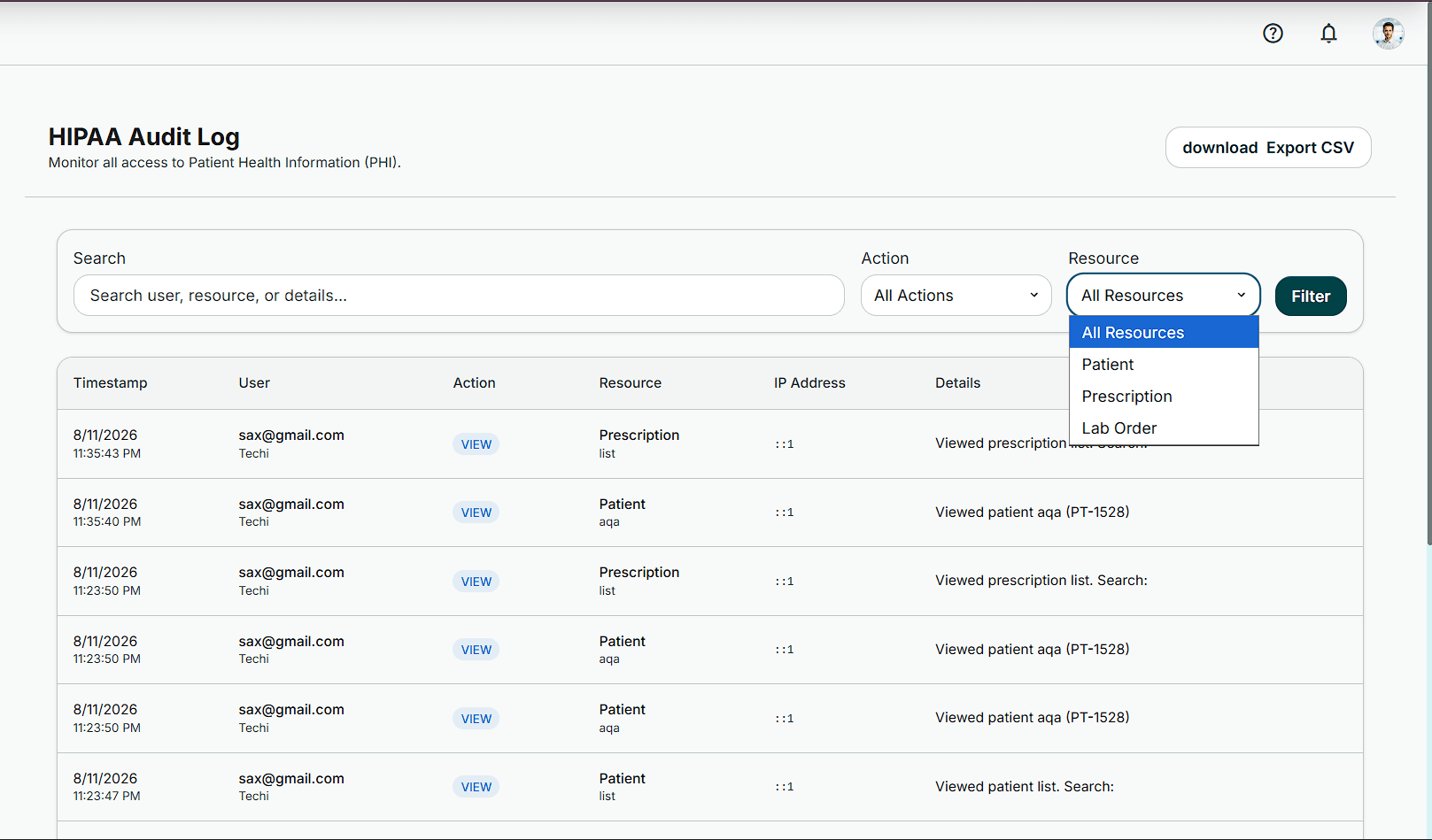Image resolution: width=1432 pixels, height=840 pixels.
Task: Open the help question mark icon
Action: [1273, 34]
